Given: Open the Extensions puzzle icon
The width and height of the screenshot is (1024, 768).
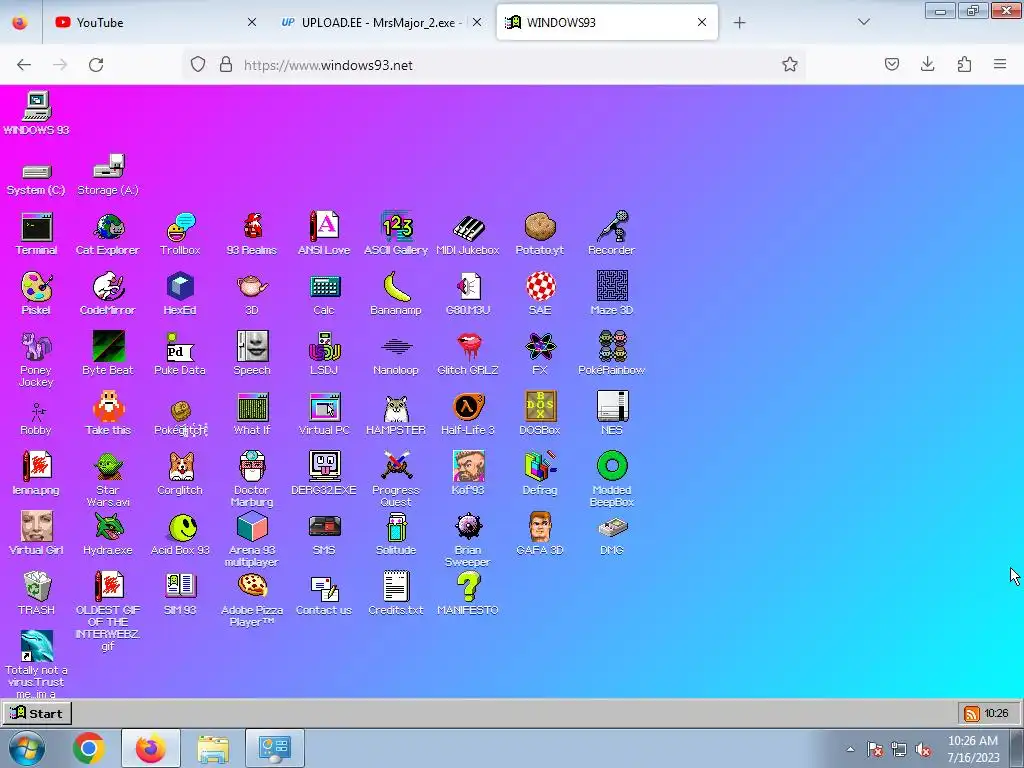Looking at the screenshot, I should tap(964, 64).
